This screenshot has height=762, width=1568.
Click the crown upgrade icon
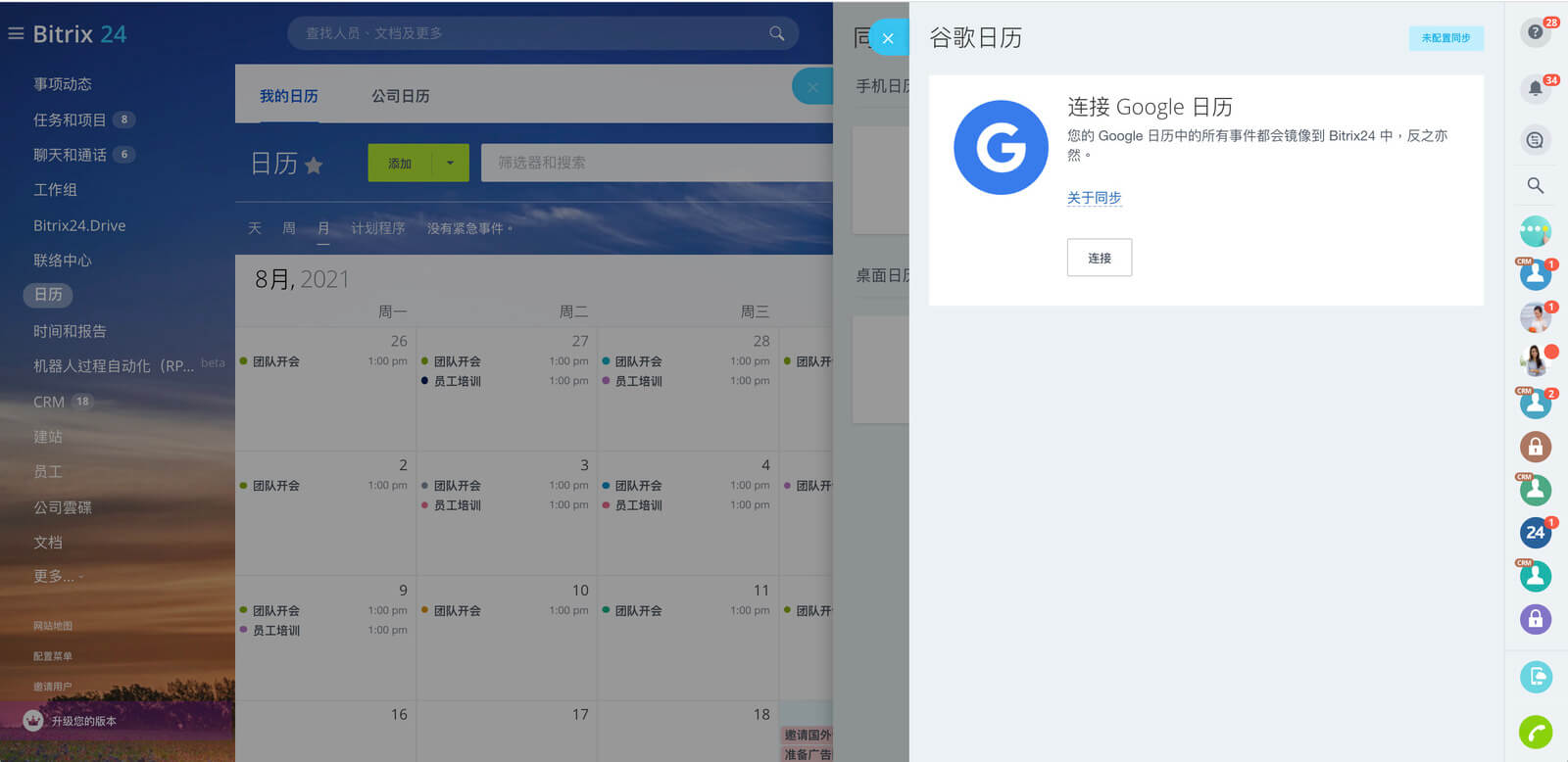tap(33, 721)
